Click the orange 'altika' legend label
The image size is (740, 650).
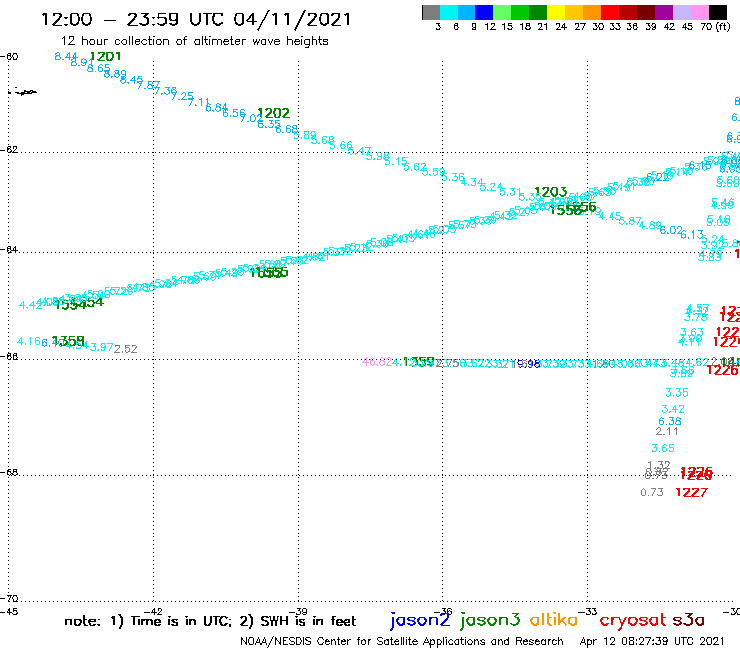pos(554,619)
